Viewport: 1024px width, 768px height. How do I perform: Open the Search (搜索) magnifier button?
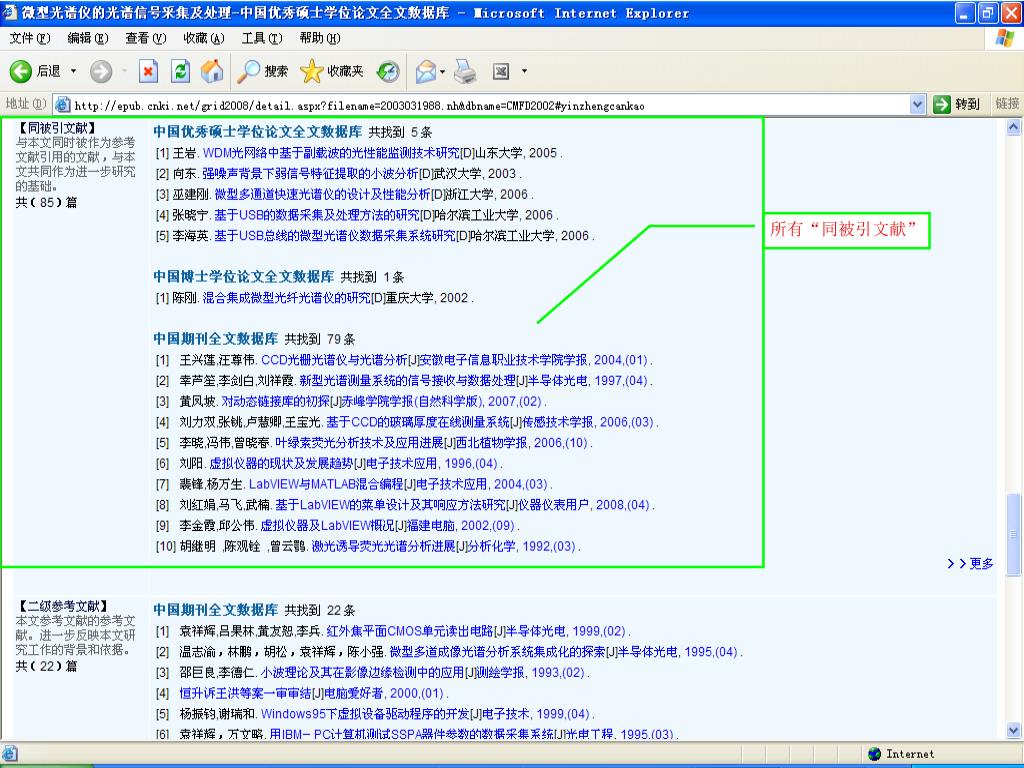click(x=263, y=71)
